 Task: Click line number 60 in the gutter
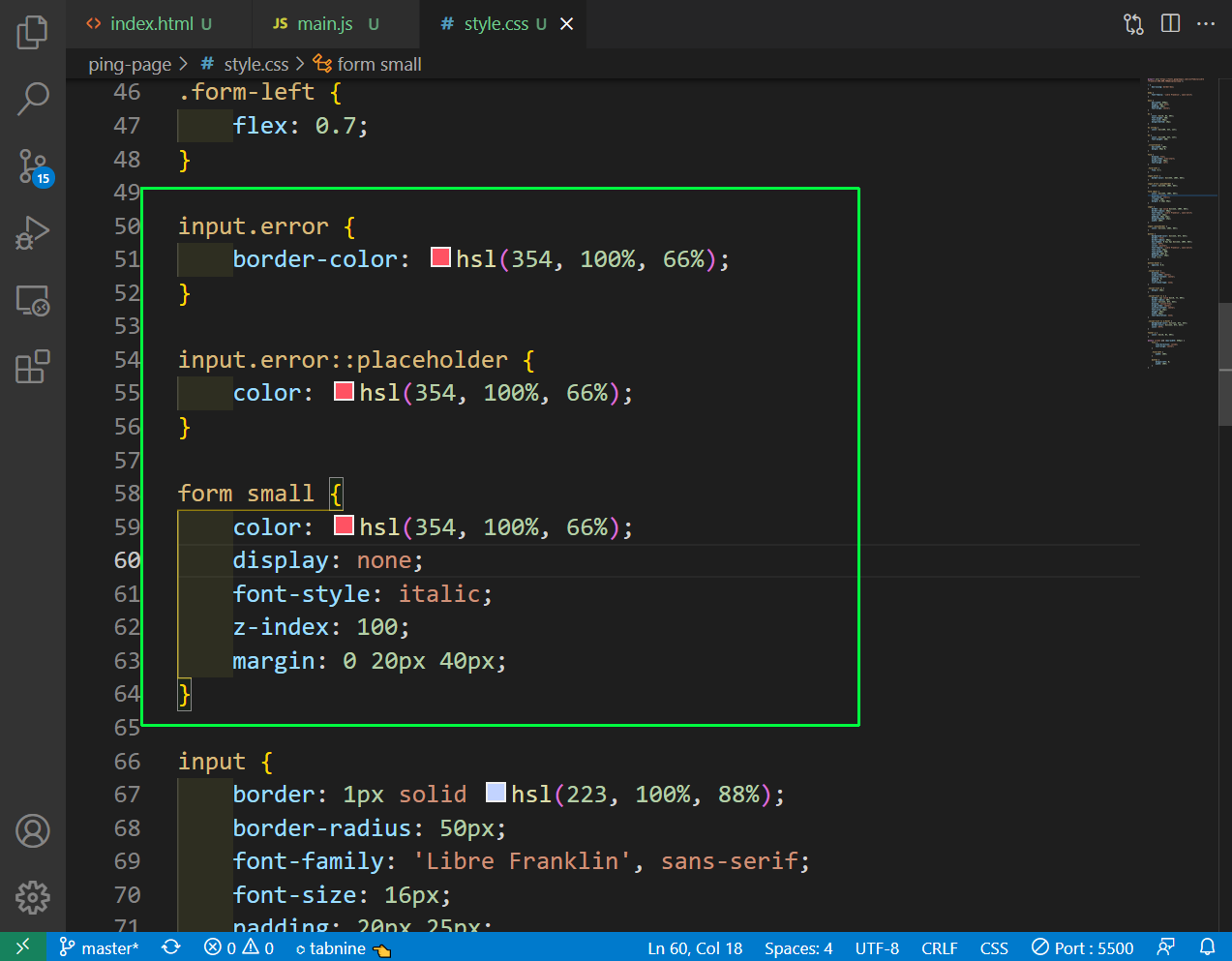[127, 560]
